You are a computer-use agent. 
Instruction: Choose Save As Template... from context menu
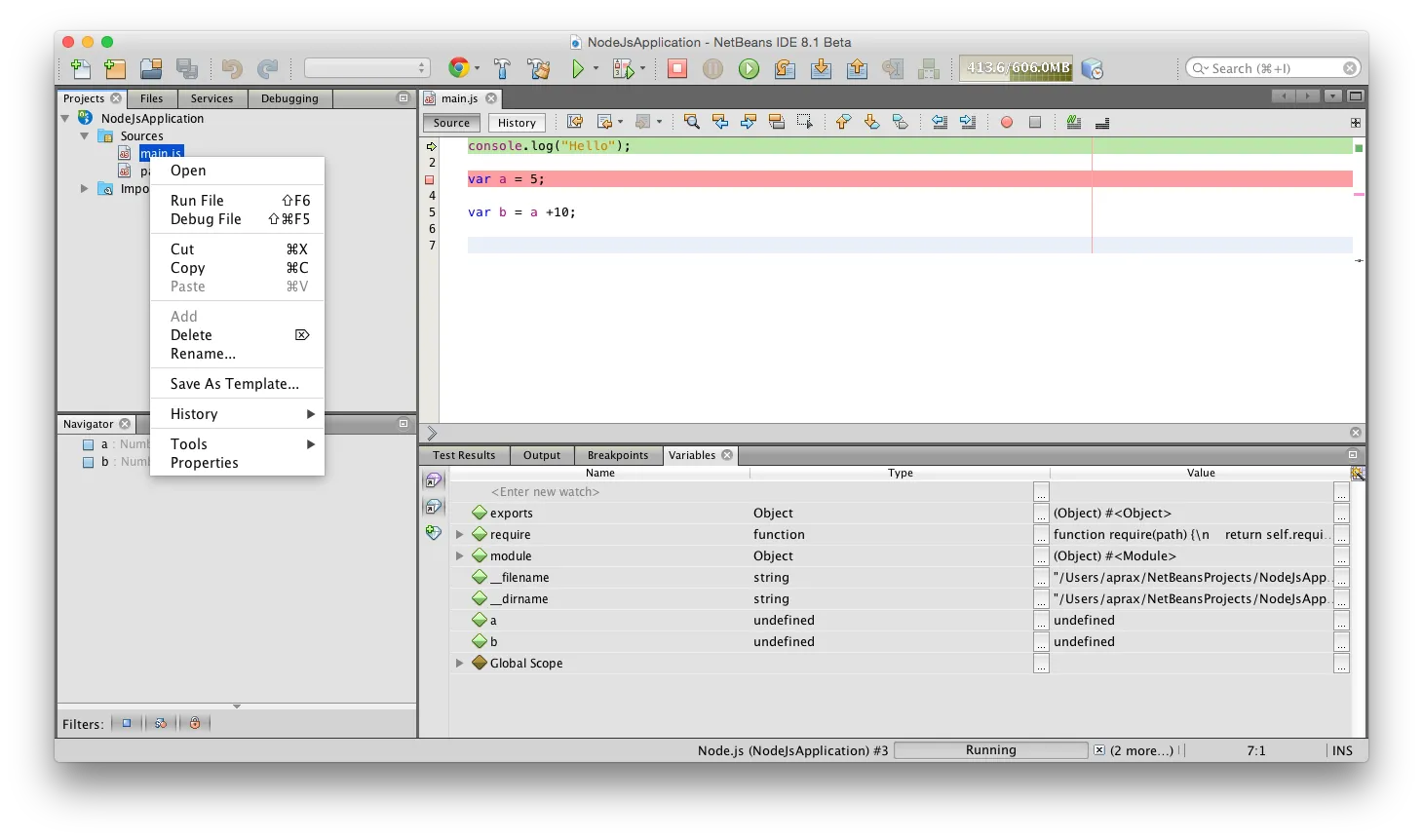point(238,384)
